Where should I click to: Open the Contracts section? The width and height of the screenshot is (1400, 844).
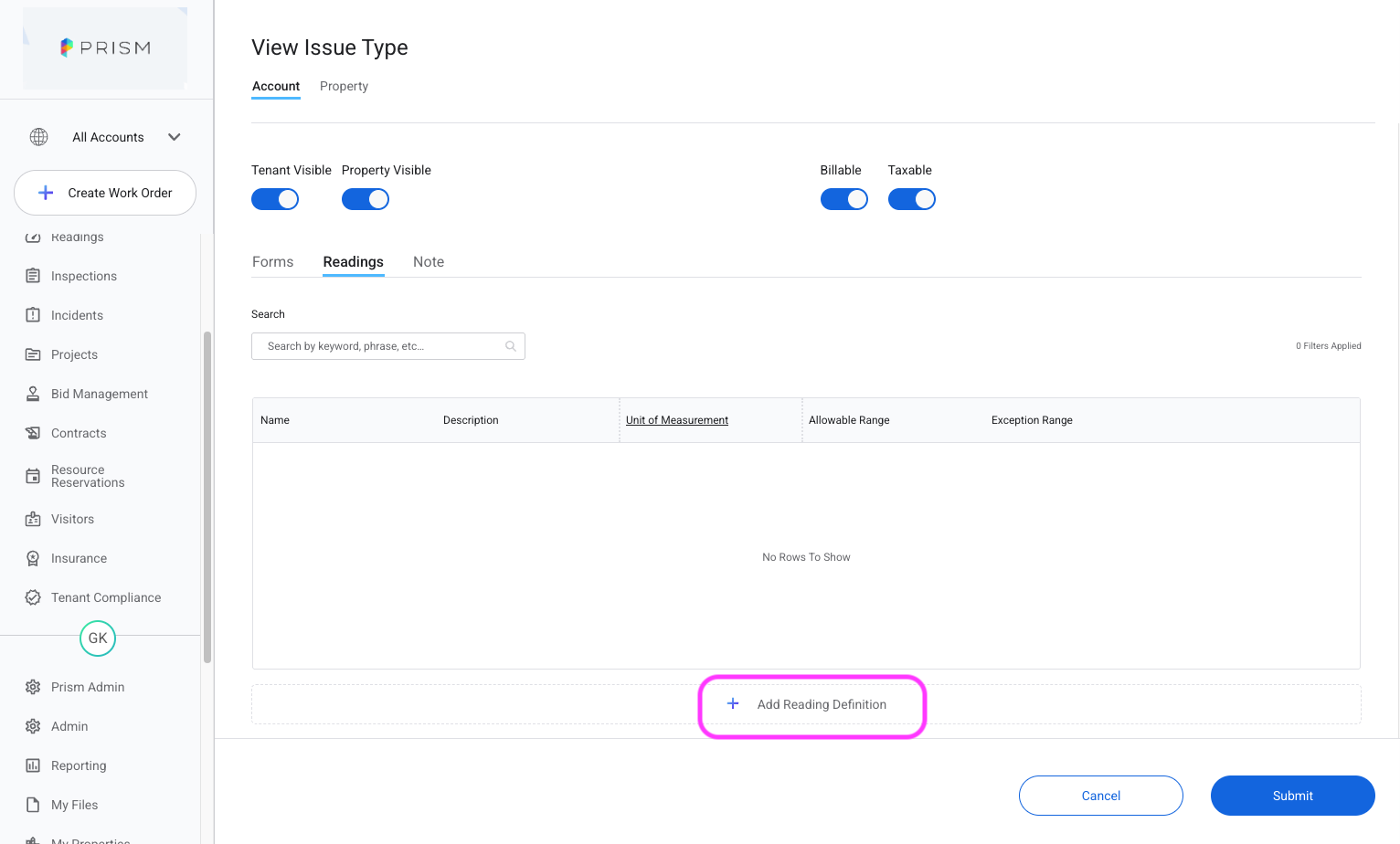point(78,433)
